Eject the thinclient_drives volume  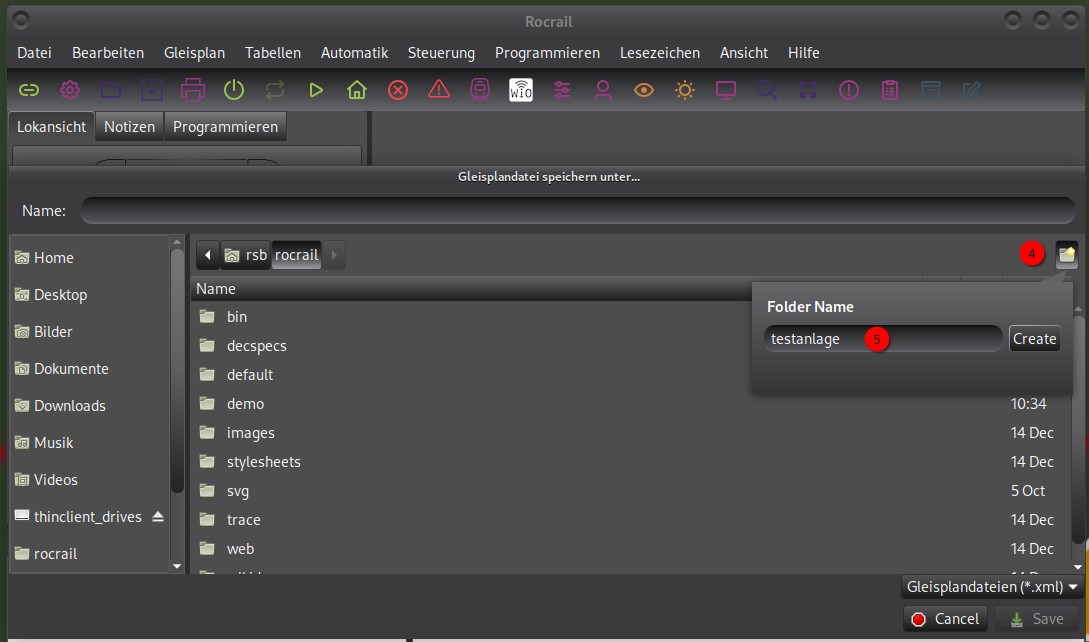pos(159,517)
